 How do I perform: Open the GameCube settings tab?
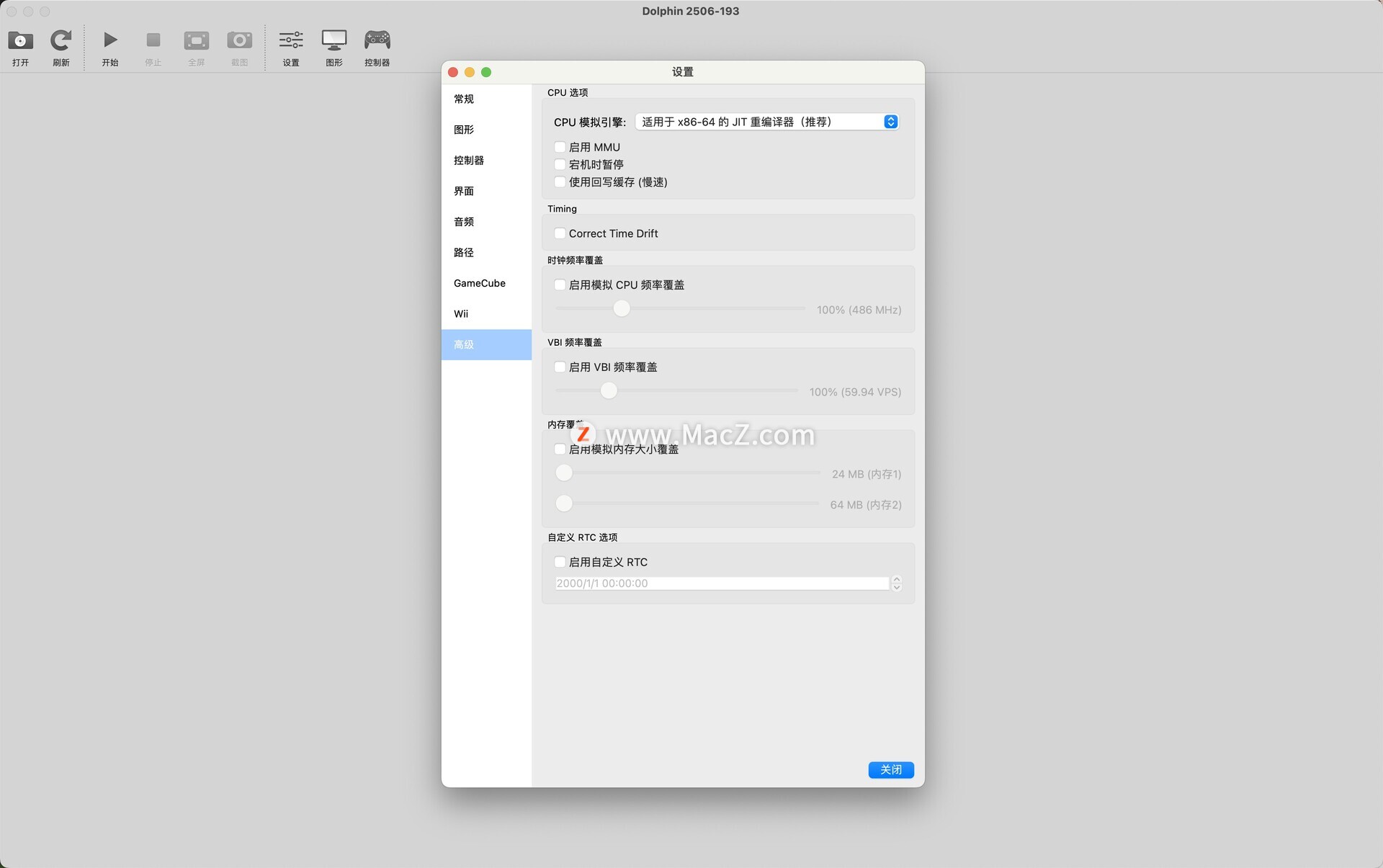pos(486,283)
